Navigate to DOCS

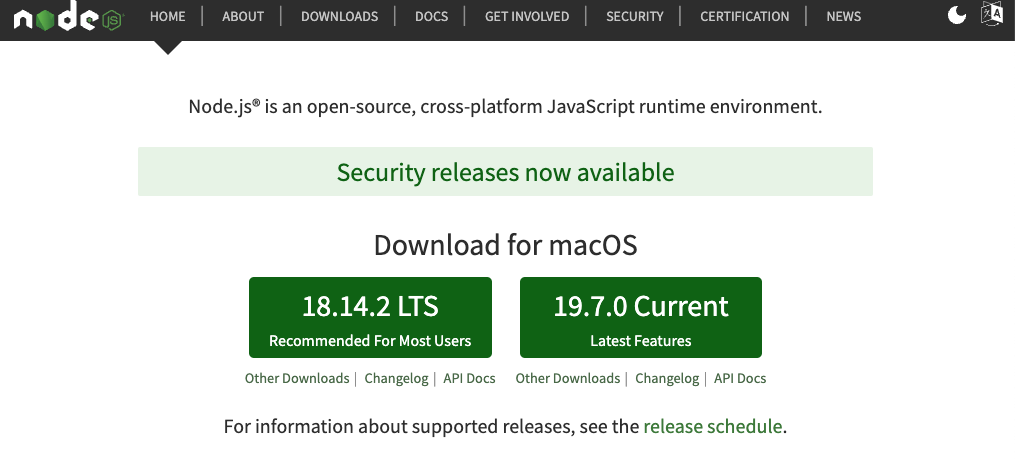coord(431,17)
